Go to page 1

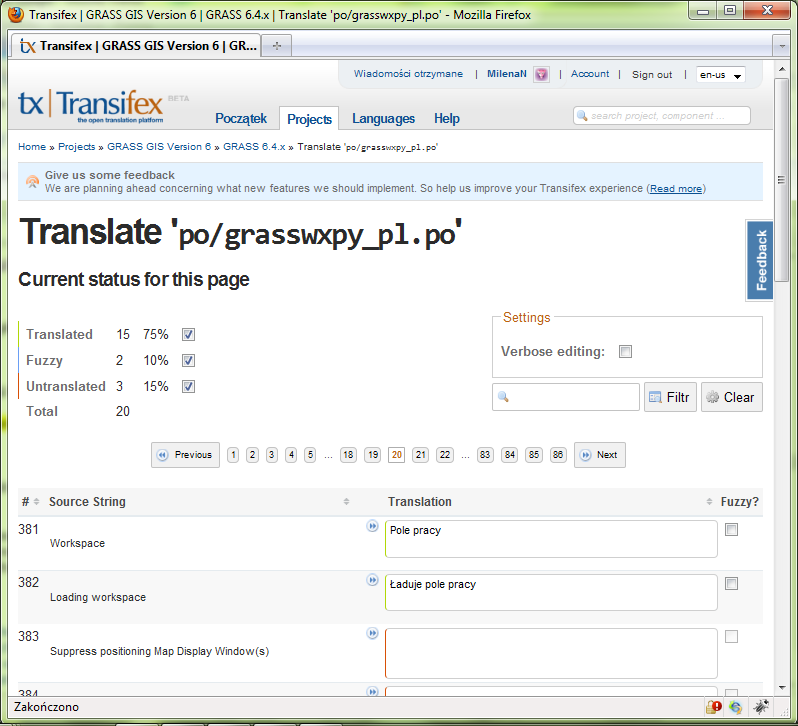pyautogui.click(x=233, y=455)
